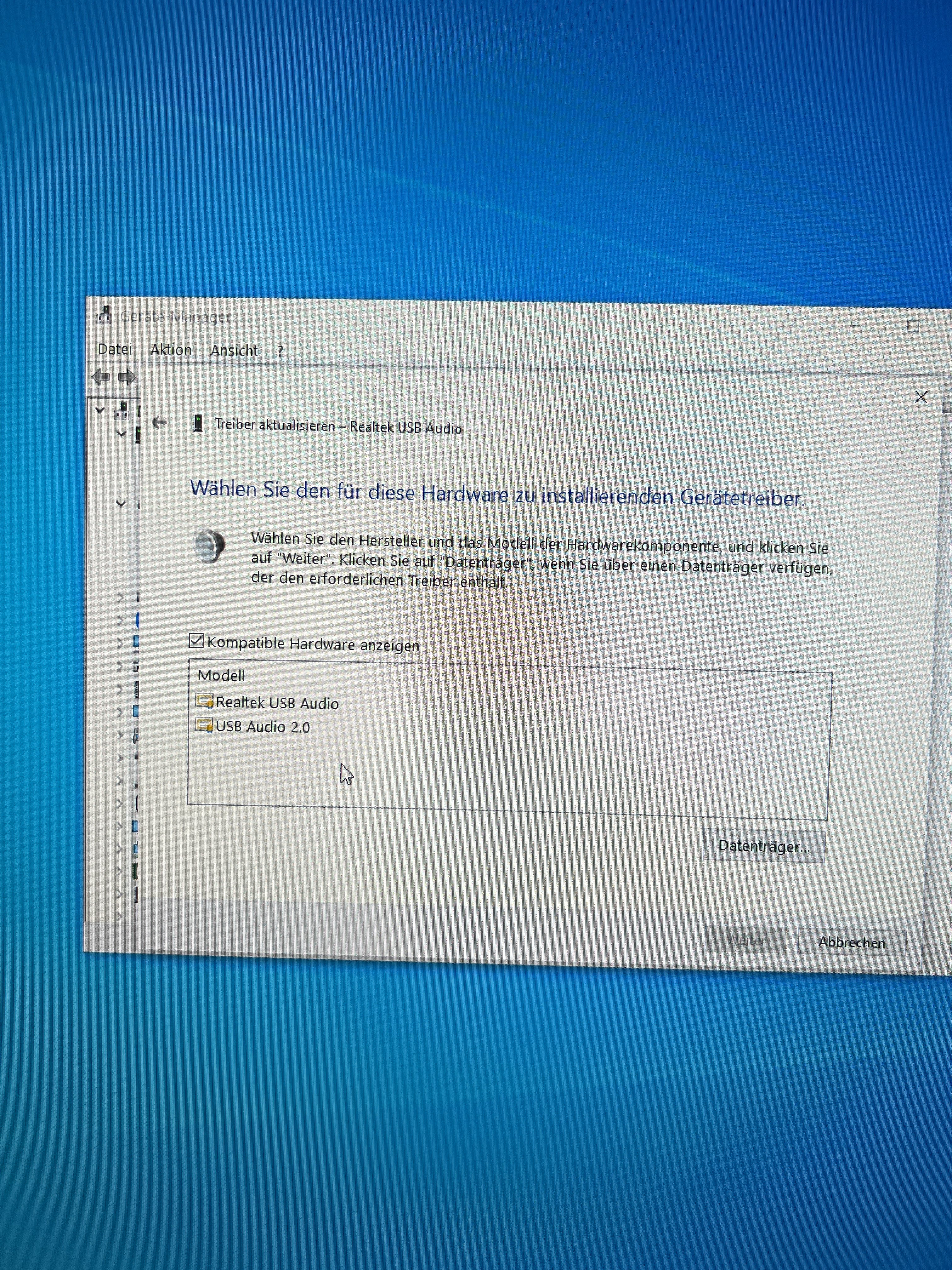This screenshot has width=952, height=1270.
Task: Click the toolbar forward arrow icon
Action: [x=127, y=377]
